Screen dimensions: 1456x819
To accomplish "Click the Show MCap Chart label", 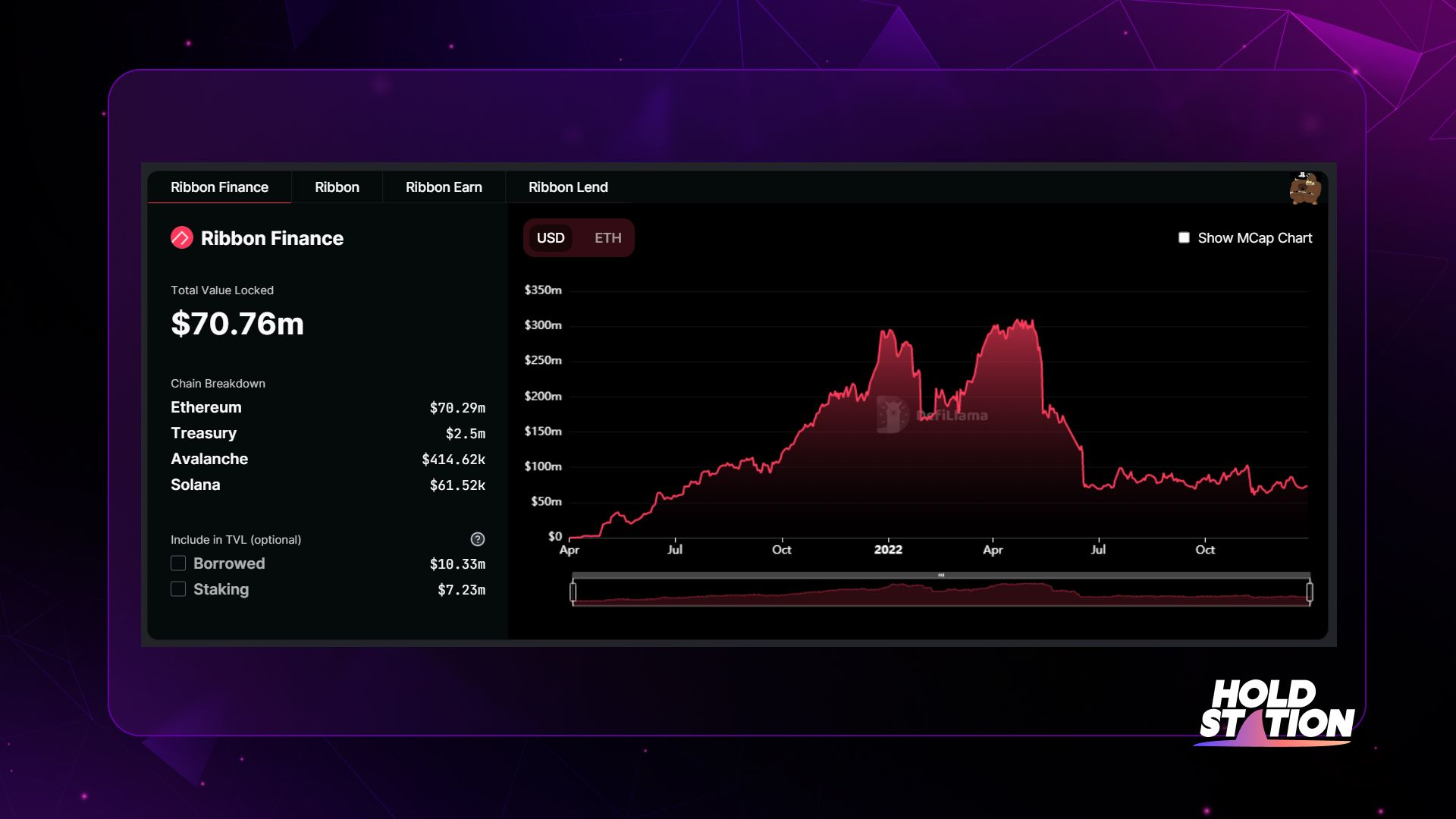I will pyautogui.click(x=1255, y=238).
